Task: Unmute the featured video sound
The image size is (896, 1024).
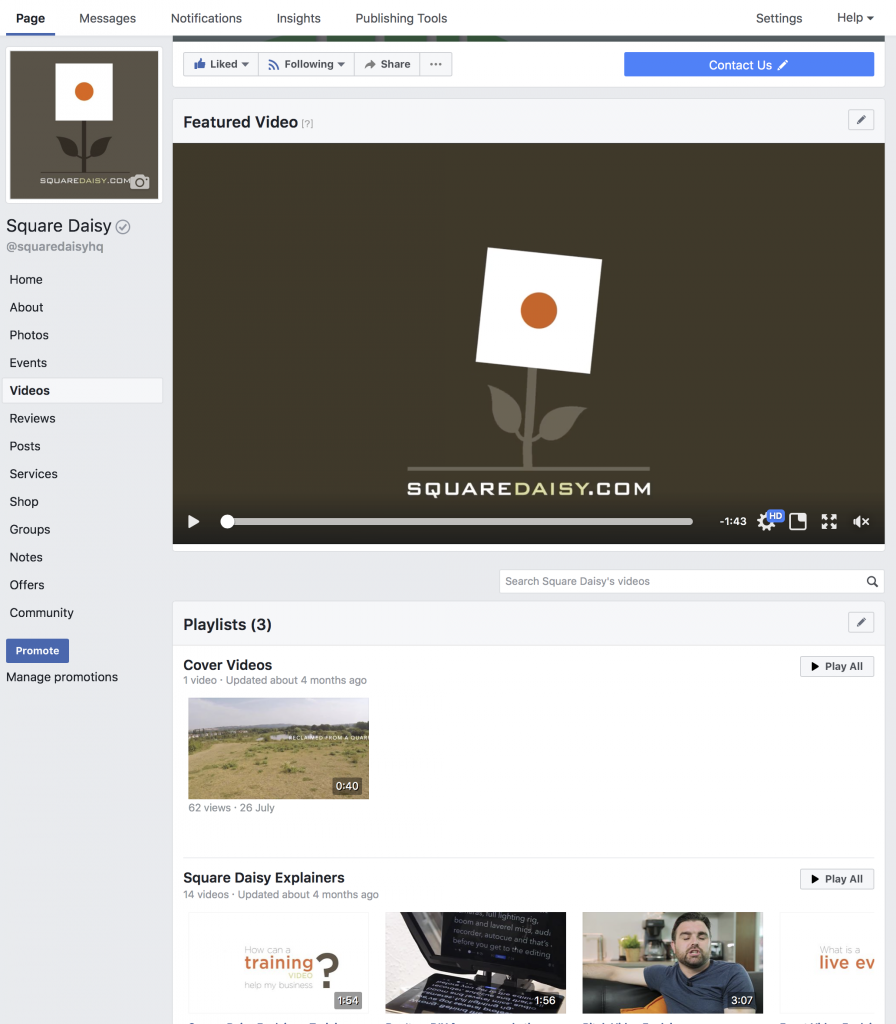Action: pos(861,521)
